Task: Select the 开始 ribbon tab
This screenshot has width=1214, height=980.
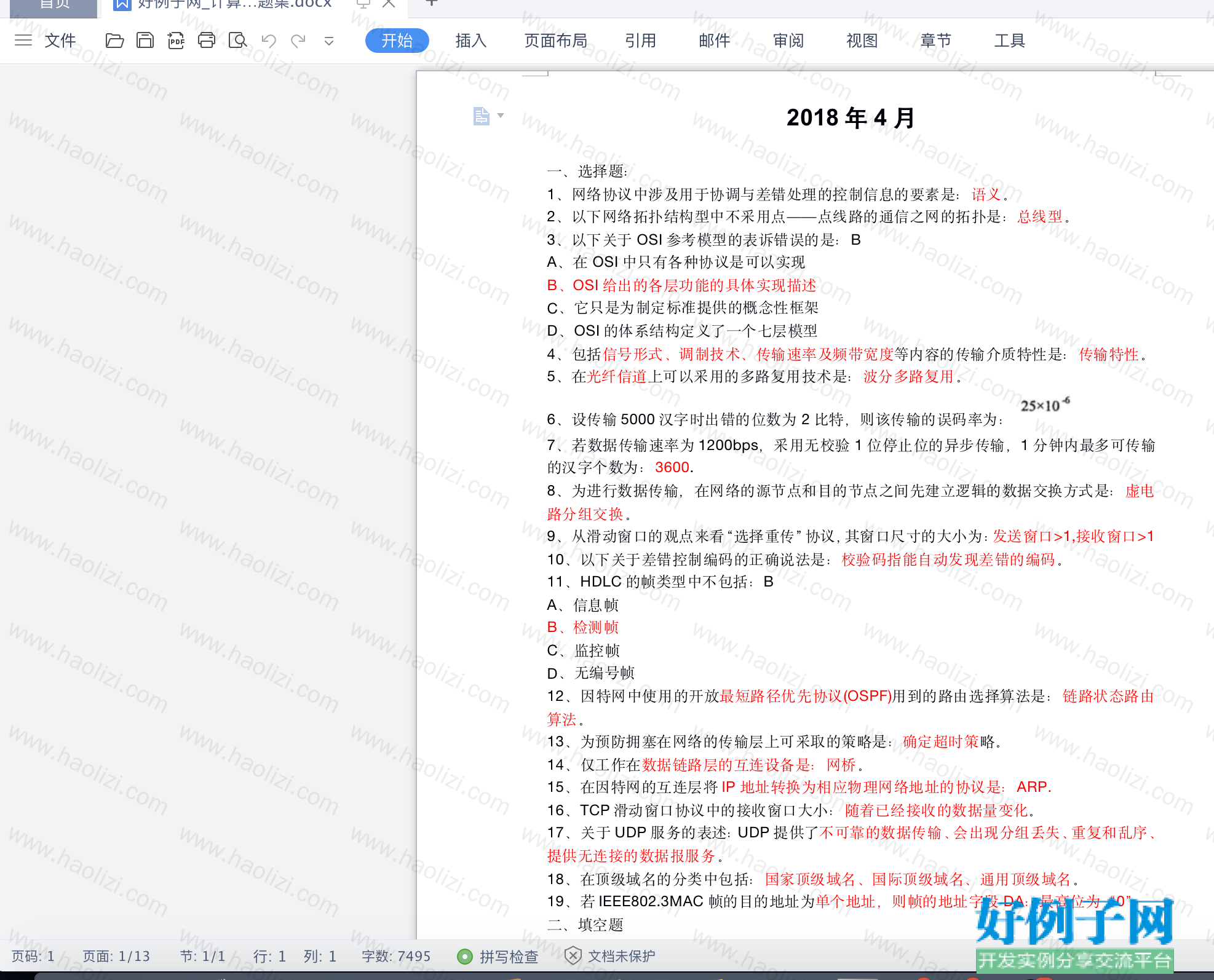Action: pos(397,41)
